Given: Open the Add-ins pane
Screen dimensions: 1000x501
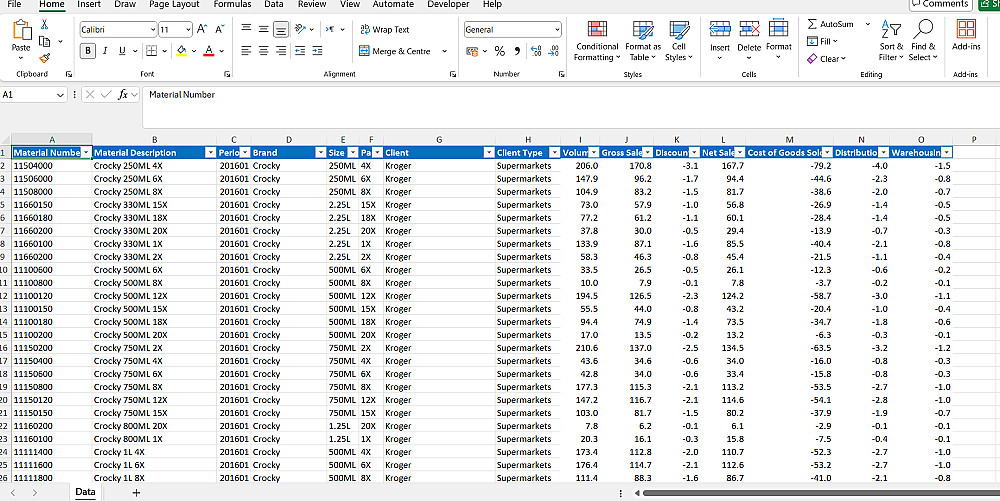Looking at the screenshot, I should pyautogui.click(x=966, y=30).
